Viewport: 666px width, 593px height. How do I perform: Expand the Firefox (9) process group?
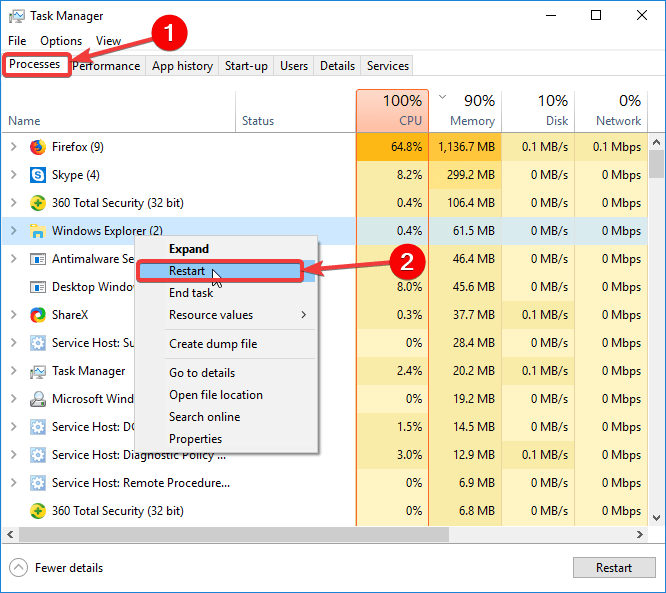[x=14, y=147]
